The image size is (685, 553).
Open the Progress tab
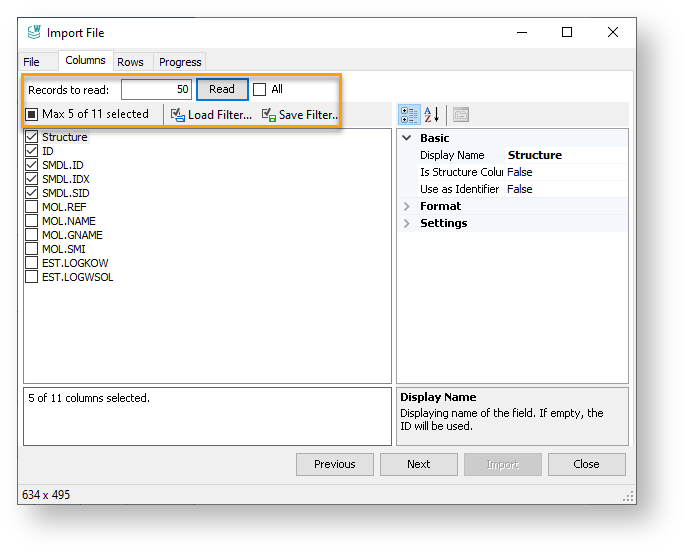pyautogui.click(x=180, y=62)
